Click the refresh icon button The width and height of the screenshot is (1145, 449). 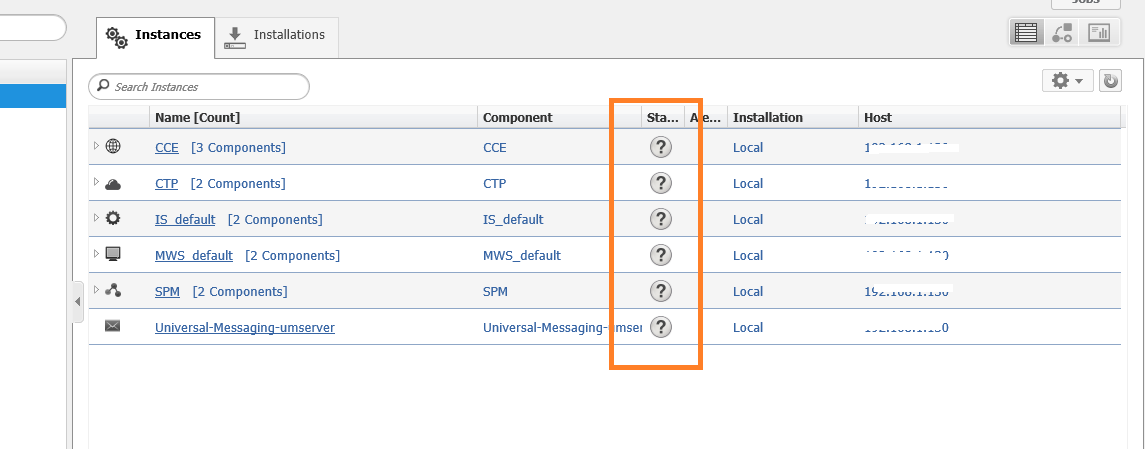point(1110,80)
